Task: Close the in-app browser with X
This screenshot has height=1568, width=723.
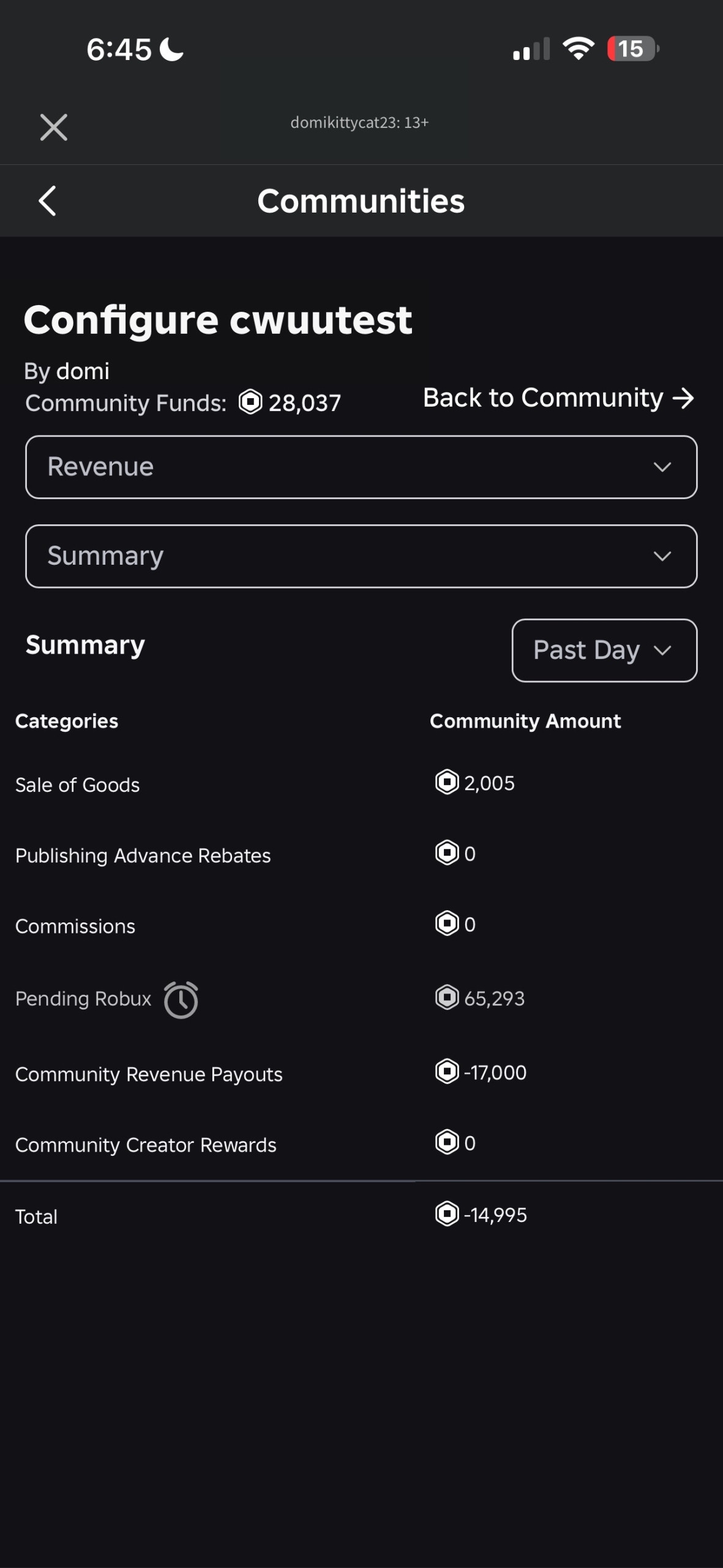Action: [54, 127]
